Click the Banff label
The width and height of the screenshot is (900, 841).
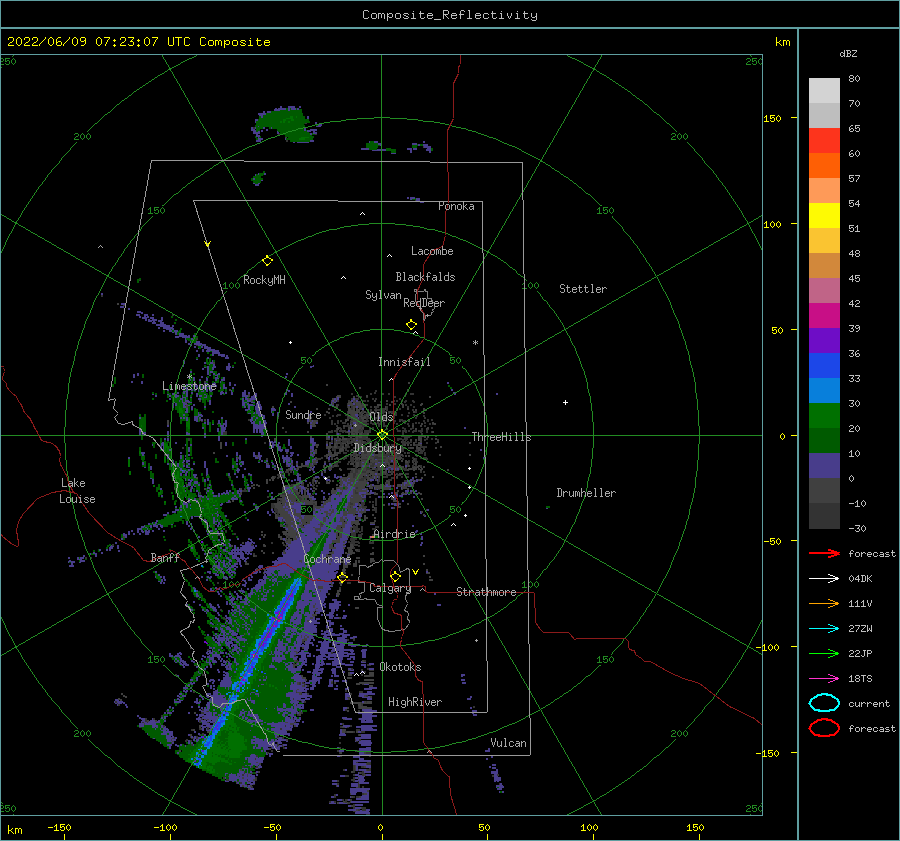[165, 557]
